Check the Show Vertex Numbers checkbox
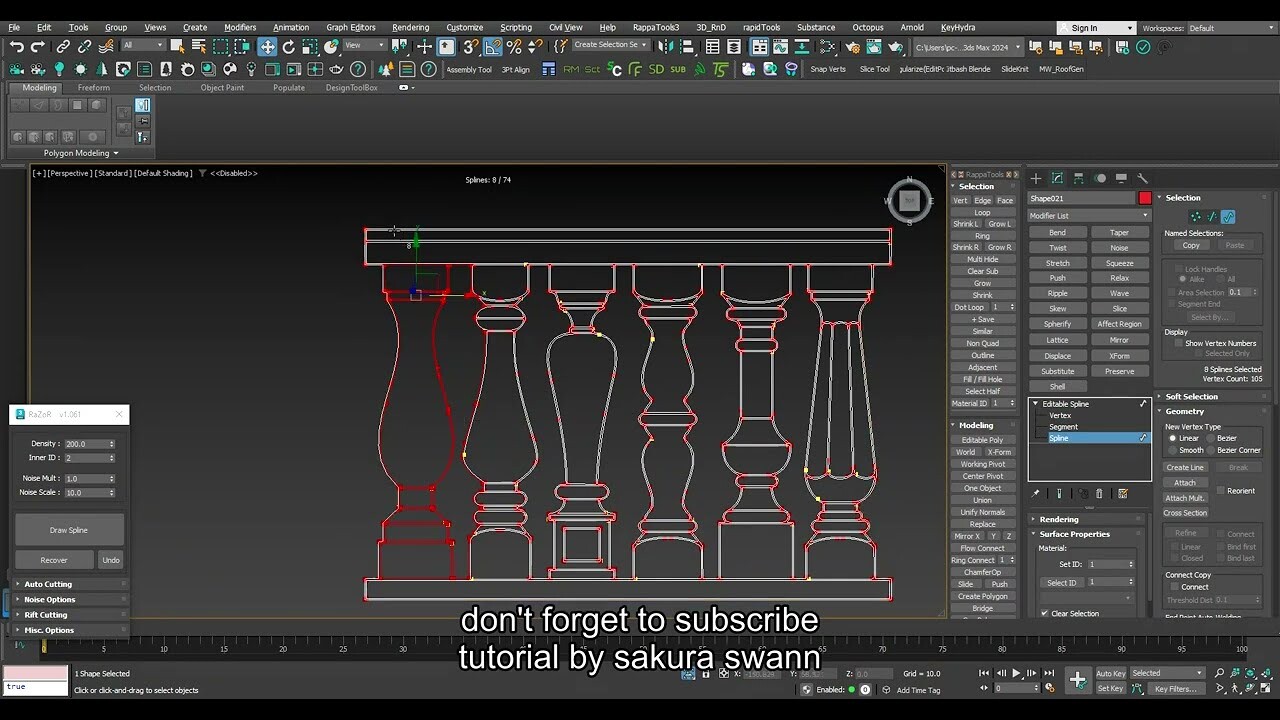 point(1178,344)
